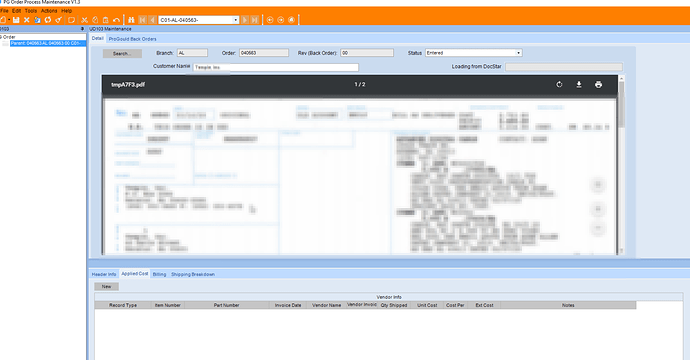Switch to the ProGould Back Orders tab

click(x=132, y=39)
